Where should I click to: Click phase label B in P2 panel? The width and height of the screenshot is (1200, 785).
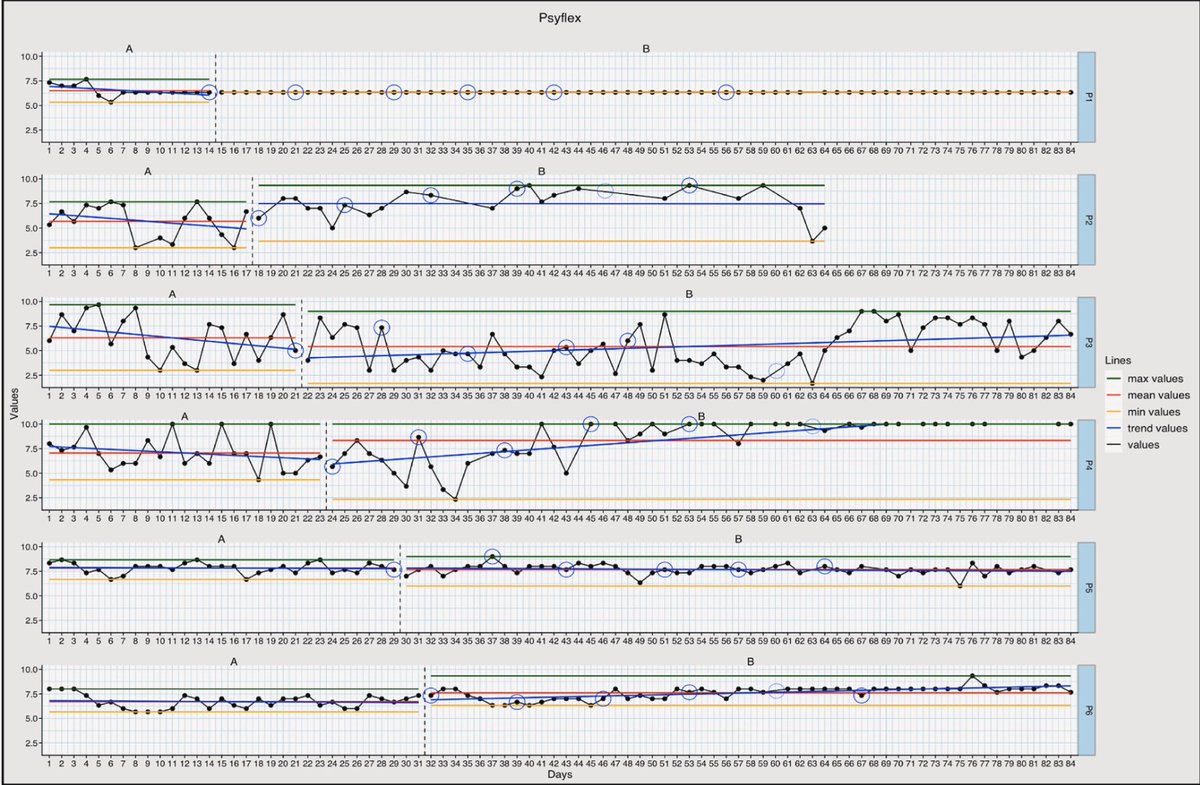(541, 171)
